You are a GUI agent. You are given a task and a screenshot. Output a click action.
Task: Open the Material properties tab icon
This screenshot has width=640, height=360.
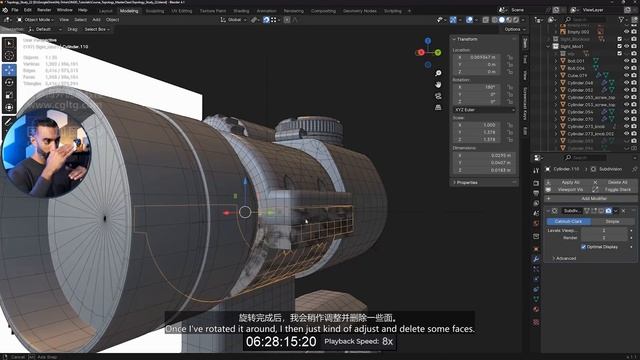[536, 309]
